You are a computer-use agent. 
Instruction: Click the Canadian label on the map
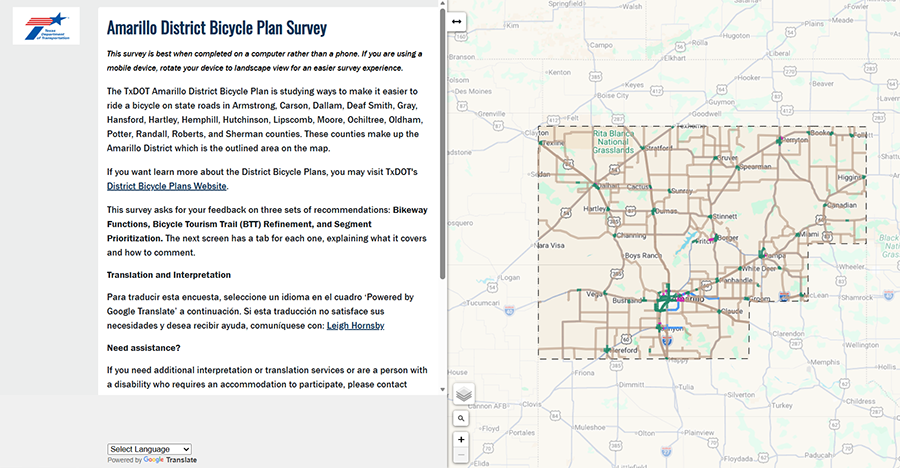[842, 205]
